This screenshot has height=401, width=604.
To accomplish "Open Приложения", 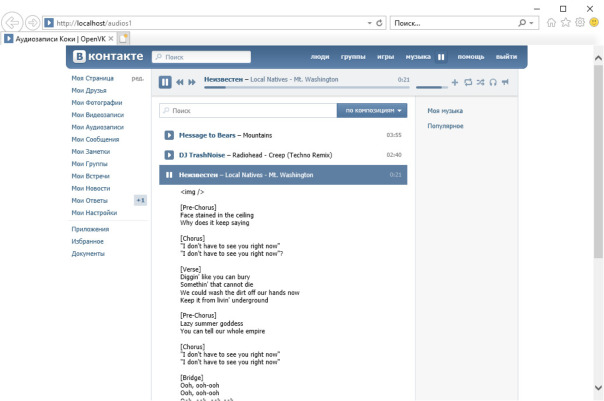I will pyautogui.click(x=90, y=229).
